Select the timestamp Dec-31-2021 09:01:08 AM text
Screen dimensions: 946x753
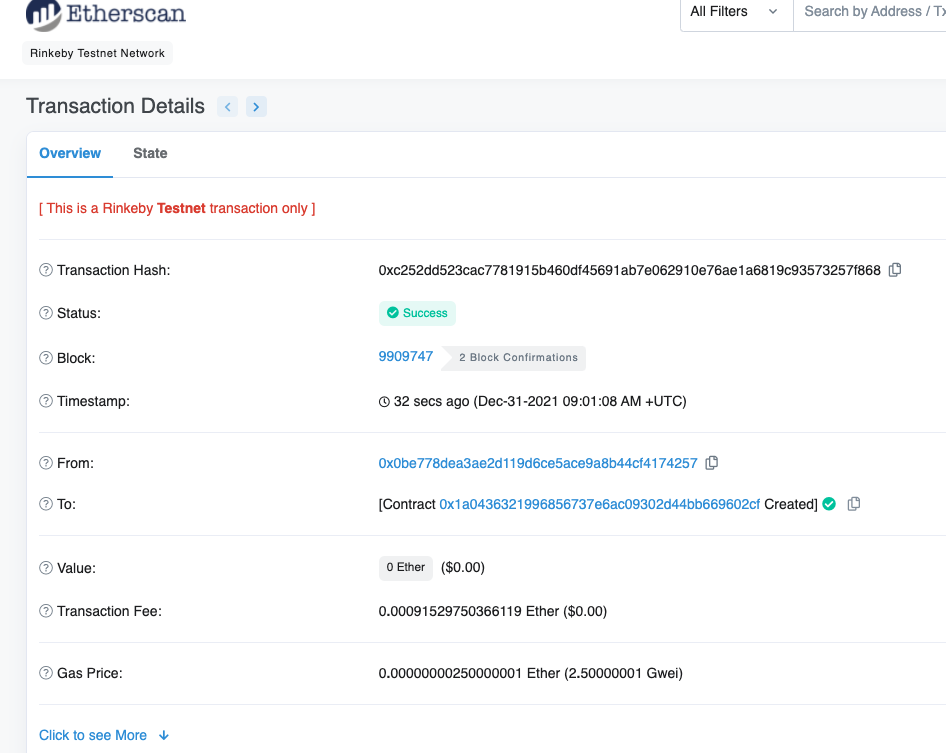click(x=559, y=401)
